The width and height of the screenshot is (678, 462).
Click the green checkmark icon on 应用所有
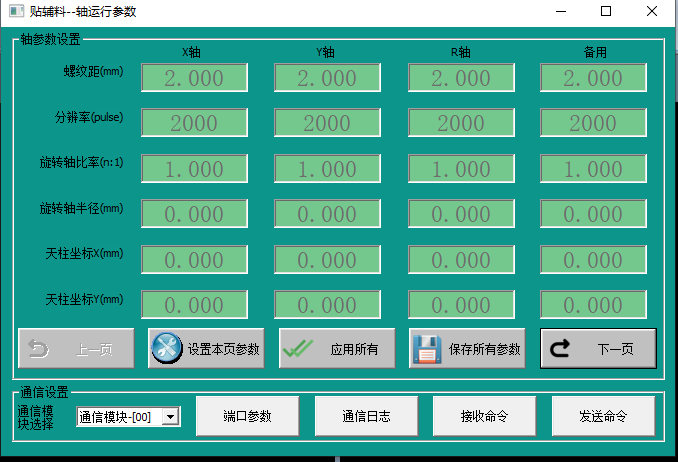coord(299,349)
